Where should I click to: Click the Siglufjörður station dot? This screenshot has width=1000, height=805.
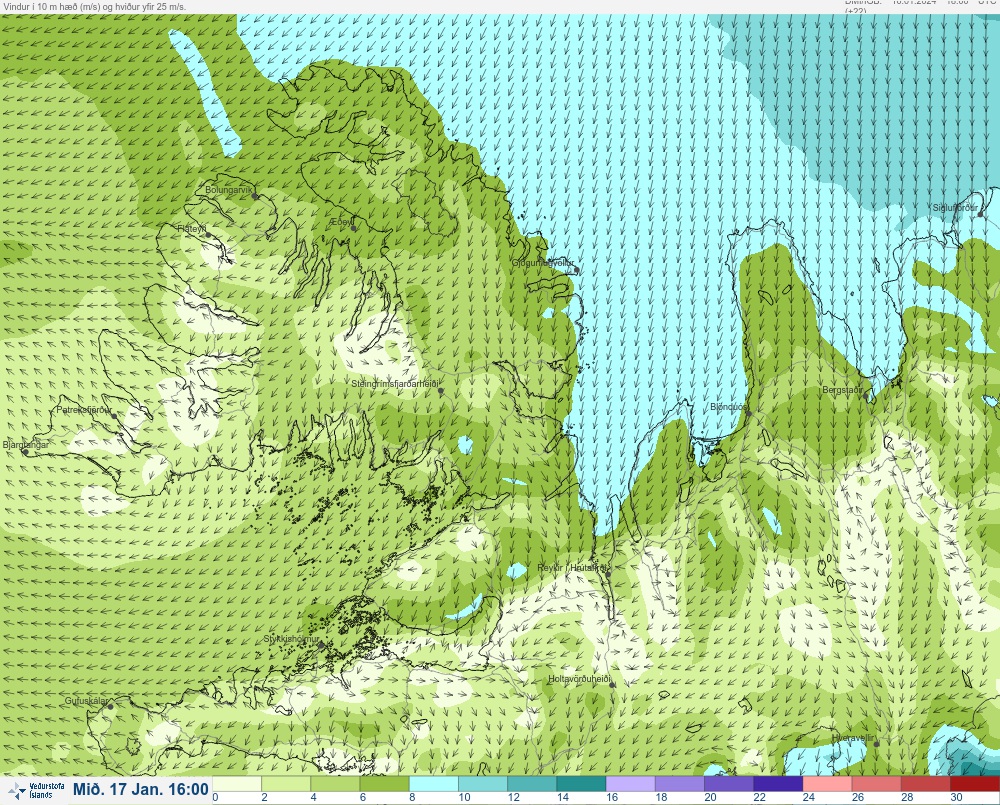pos(981,214)
